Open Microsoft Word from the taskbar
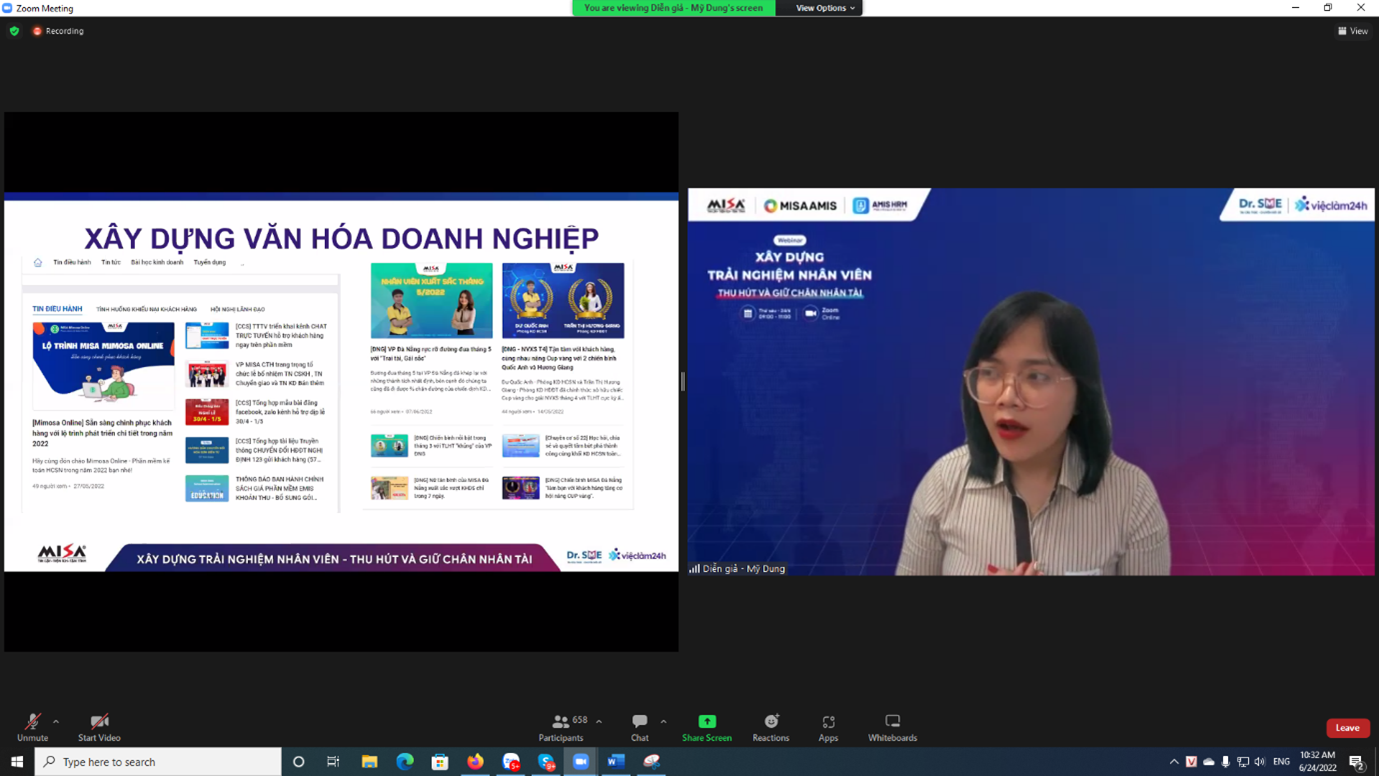This screenshot has height=776, width=1379. 616,762
